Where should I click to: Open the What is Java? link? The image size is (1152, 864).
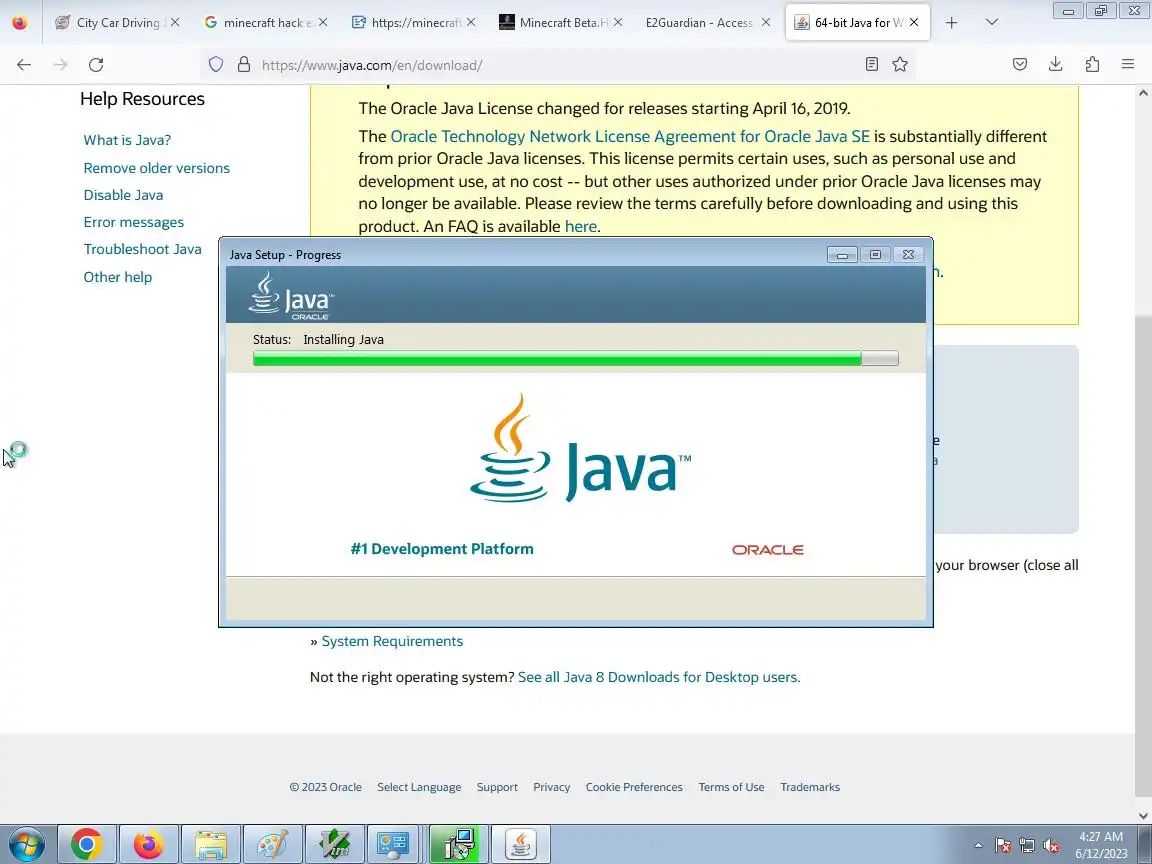click(x=127, y=140)
